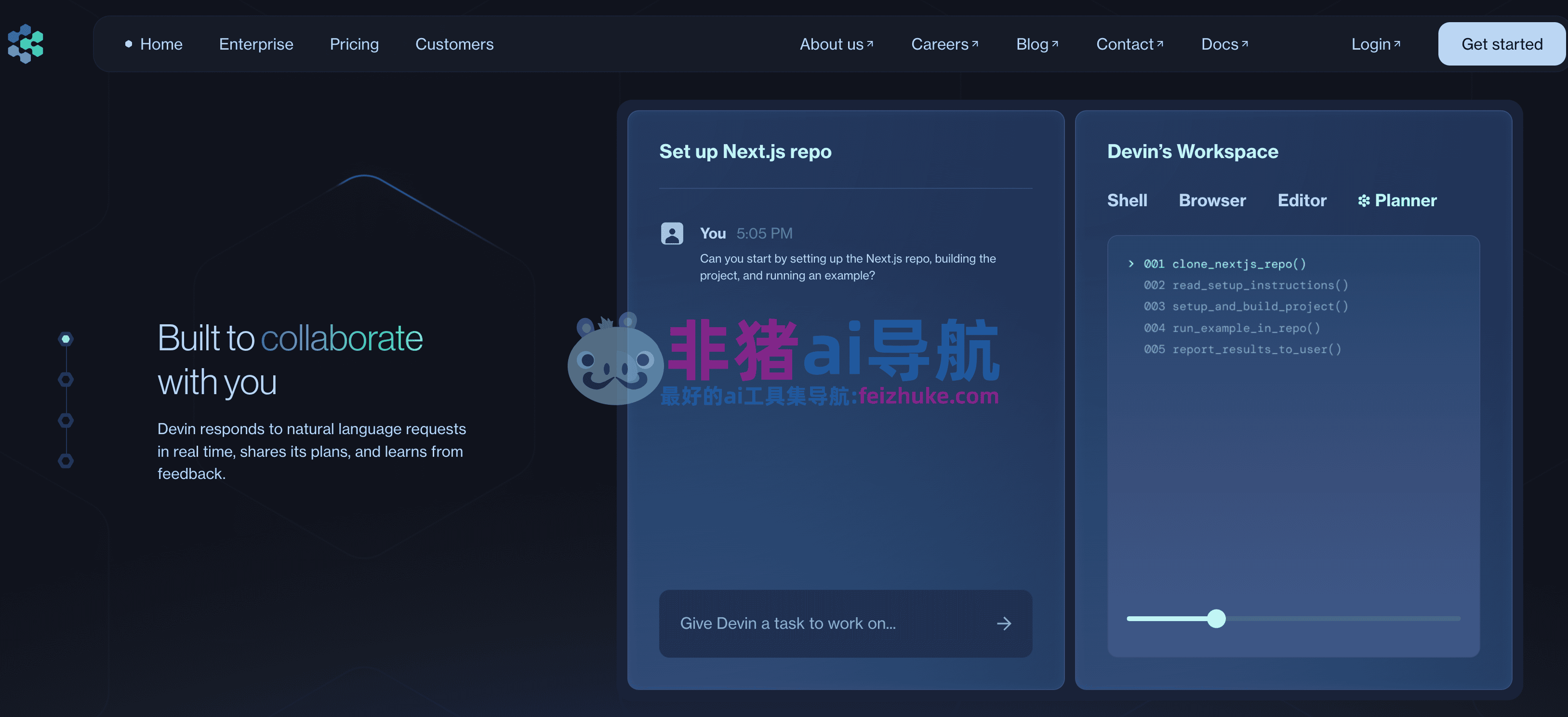This screenshot has height=717, width=1568.
Task: Select the fourth hexagon step indicator
Action: (66, 461)
